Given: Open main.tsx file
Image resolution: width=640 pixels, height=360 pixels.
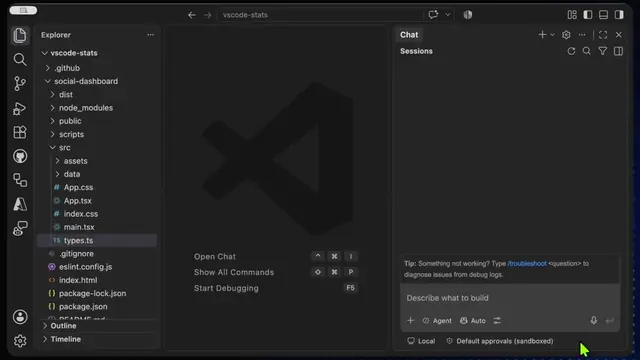Looking at the screenshot, I should click(x=74, y=227).
